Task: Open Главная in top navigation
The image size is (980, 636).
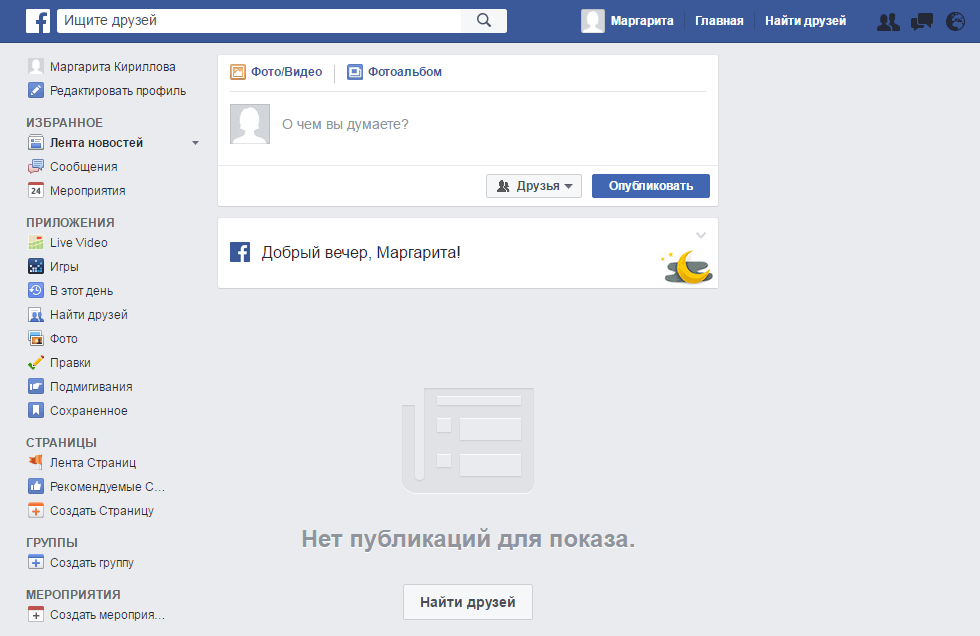Action: (719, 21)
